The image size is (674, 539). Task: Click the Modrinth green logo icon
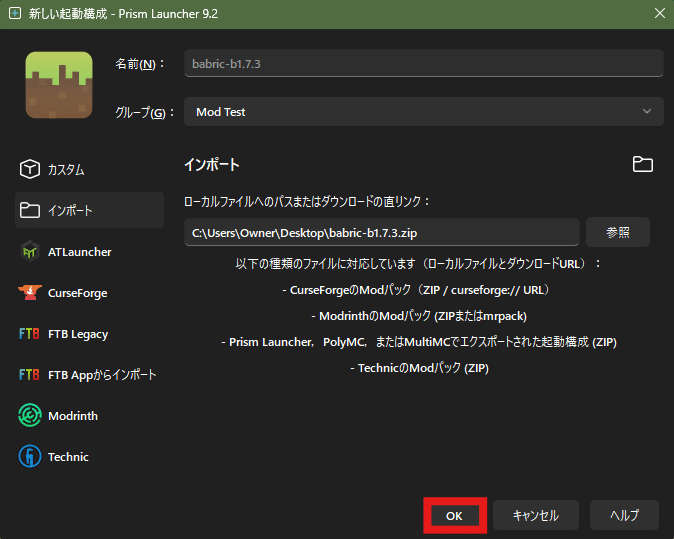click(30, 416)
